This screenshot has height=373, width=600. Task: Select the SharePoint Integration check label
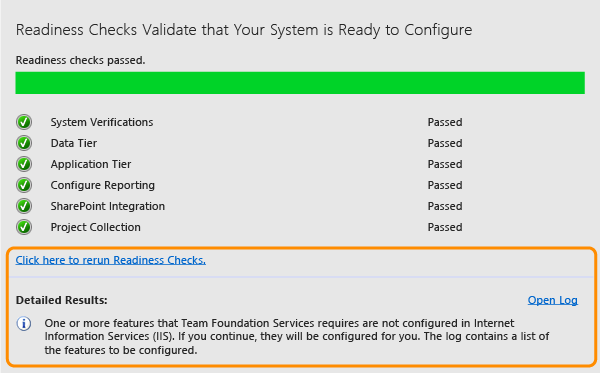108,206
